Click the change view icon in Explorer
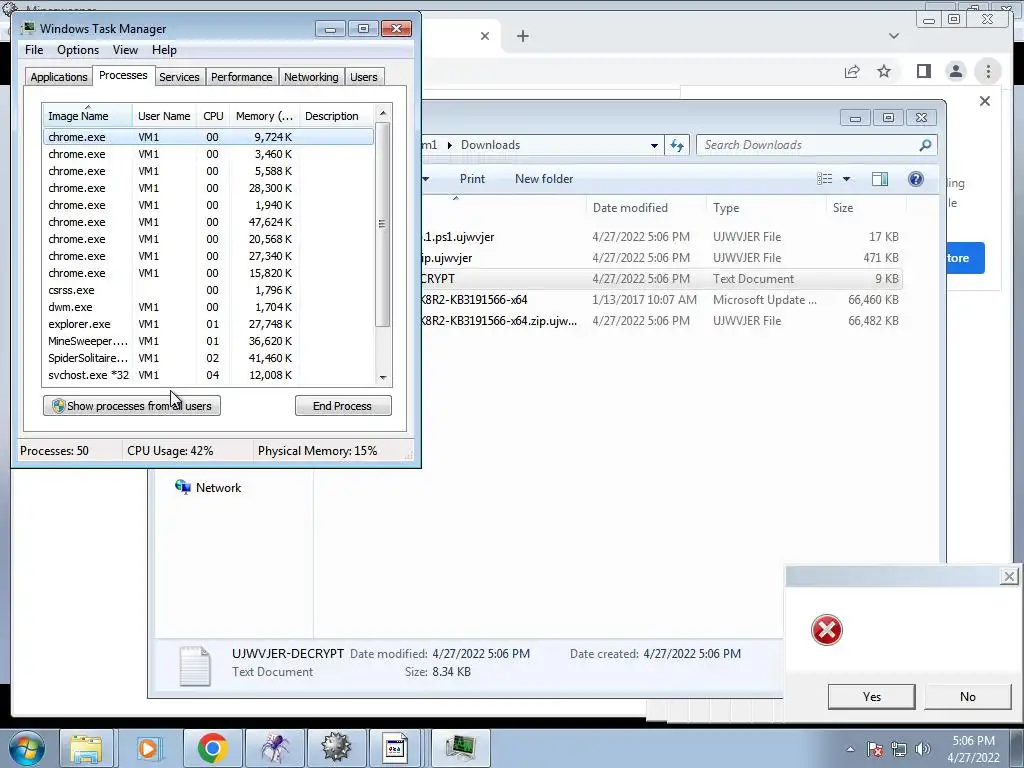Viewport: 1024px width, 768px height. click(825, 179)
